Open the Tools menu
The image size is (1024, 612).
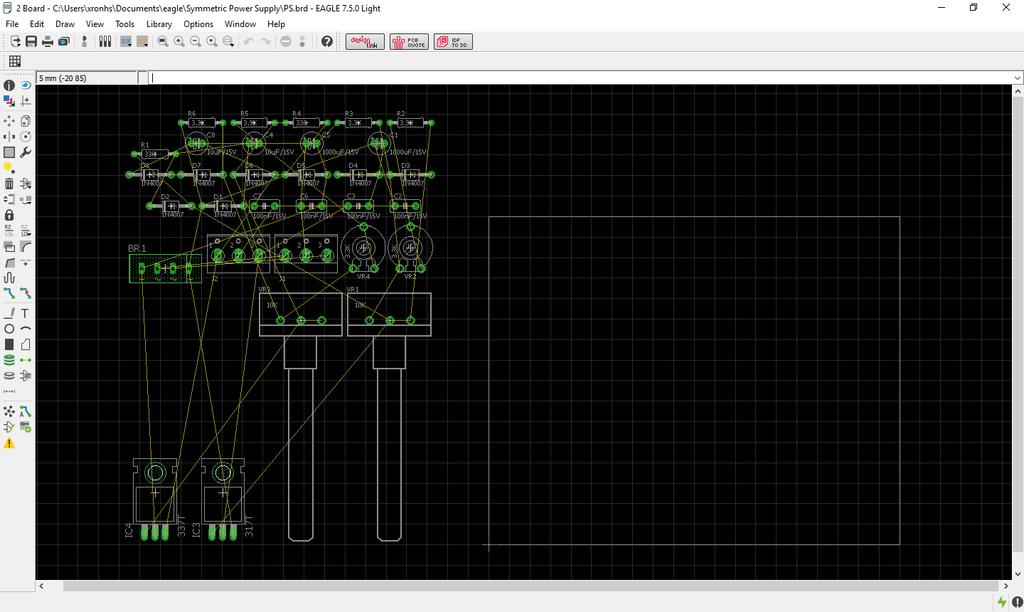click(x=125, y=24)
